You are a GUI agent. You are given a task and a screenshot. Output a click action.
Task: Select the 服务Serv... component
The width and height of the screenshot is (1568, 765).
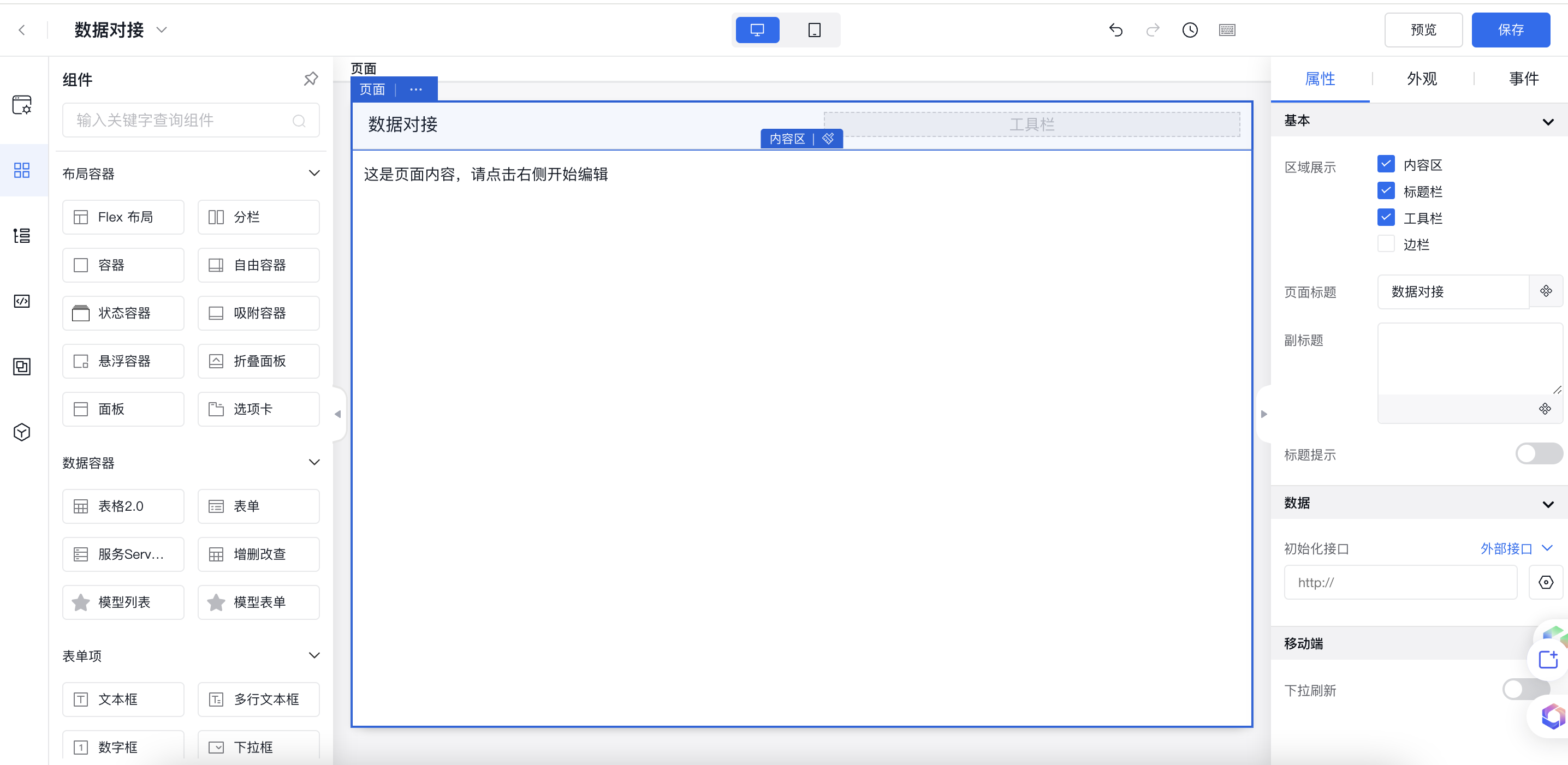pos(123,554)
